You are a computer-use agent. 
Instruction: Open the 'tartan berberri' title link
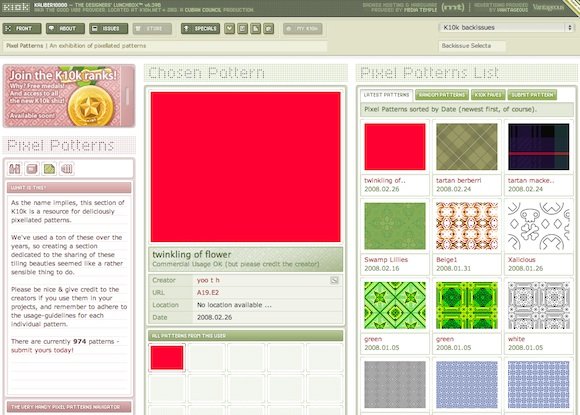pyautogui.click(x=459, y=180)
